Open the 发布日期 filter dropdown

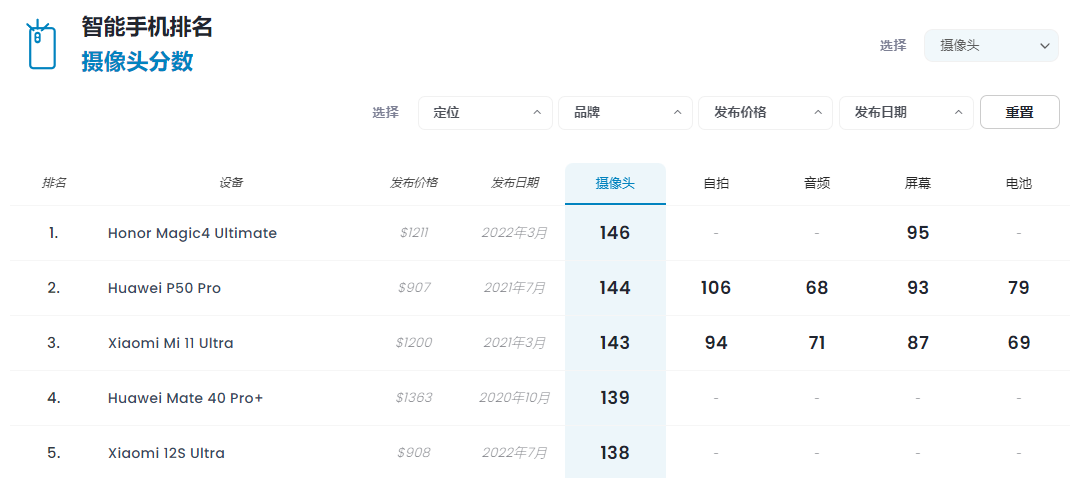[x=906, y=113]
